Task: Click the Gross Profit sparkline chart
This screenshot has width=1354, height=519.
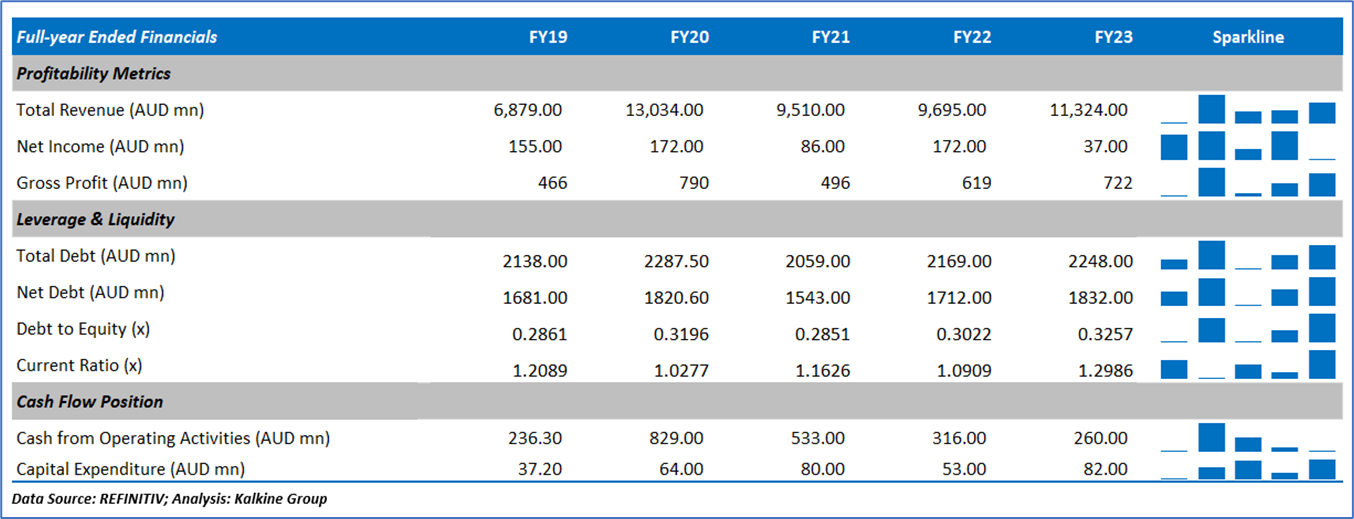Action: (1248, 183)
